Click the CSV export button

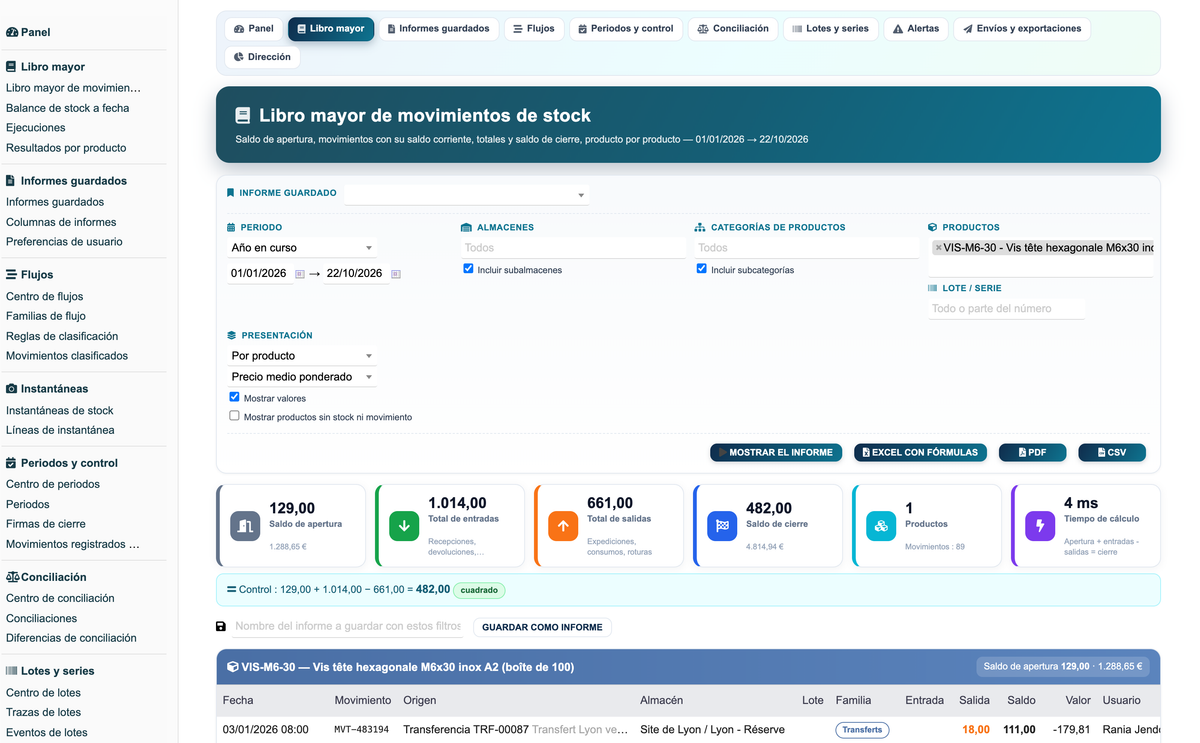click(x=1112, y=453)
